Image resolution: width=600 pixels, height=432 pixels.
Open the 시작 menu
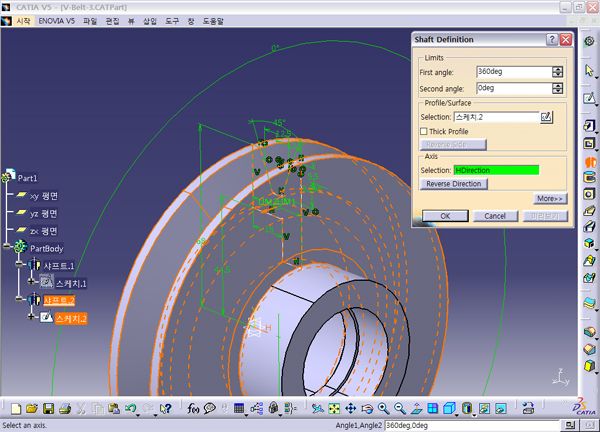coord(23,21)
